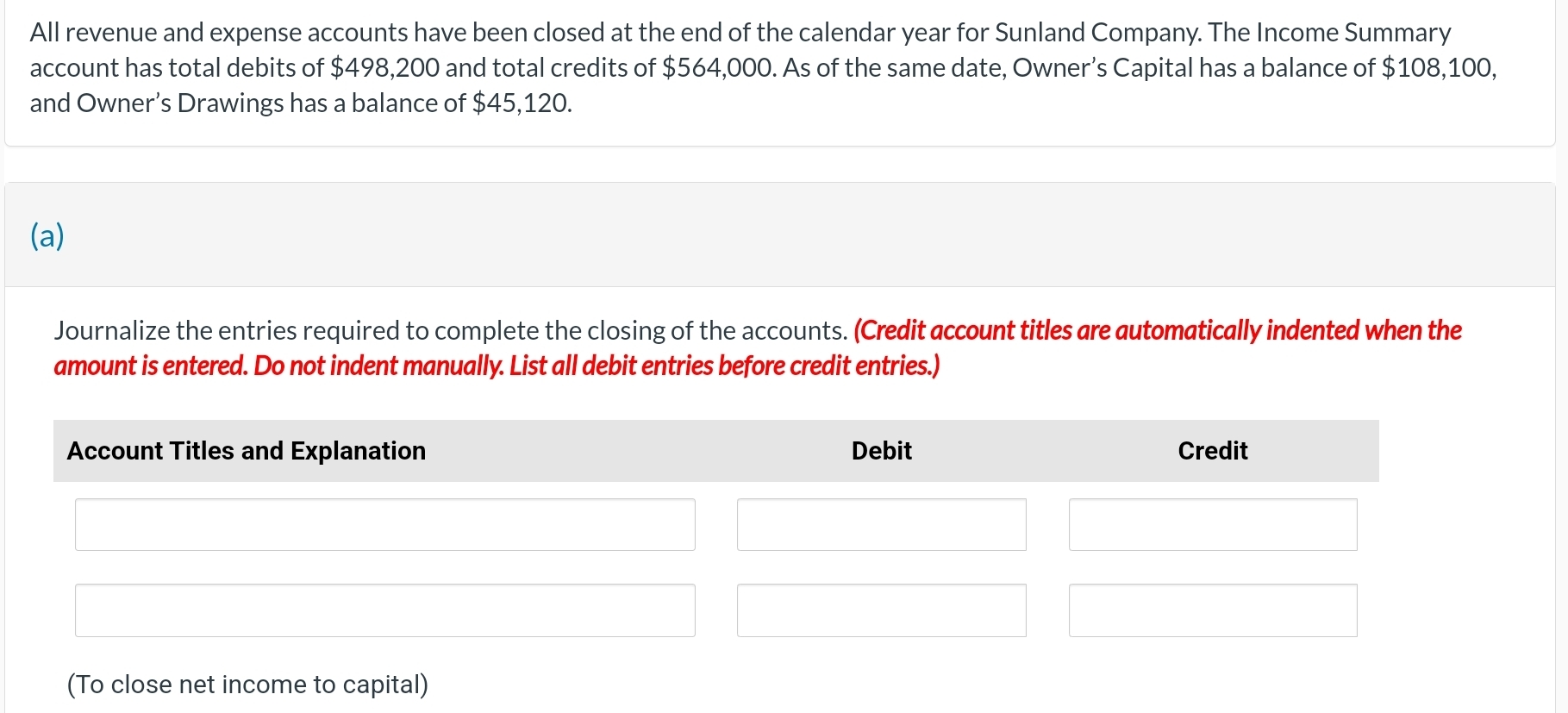This screenshot has width=1568, height=713.
Task: Click the table header row background
Action: pos(716,450)
